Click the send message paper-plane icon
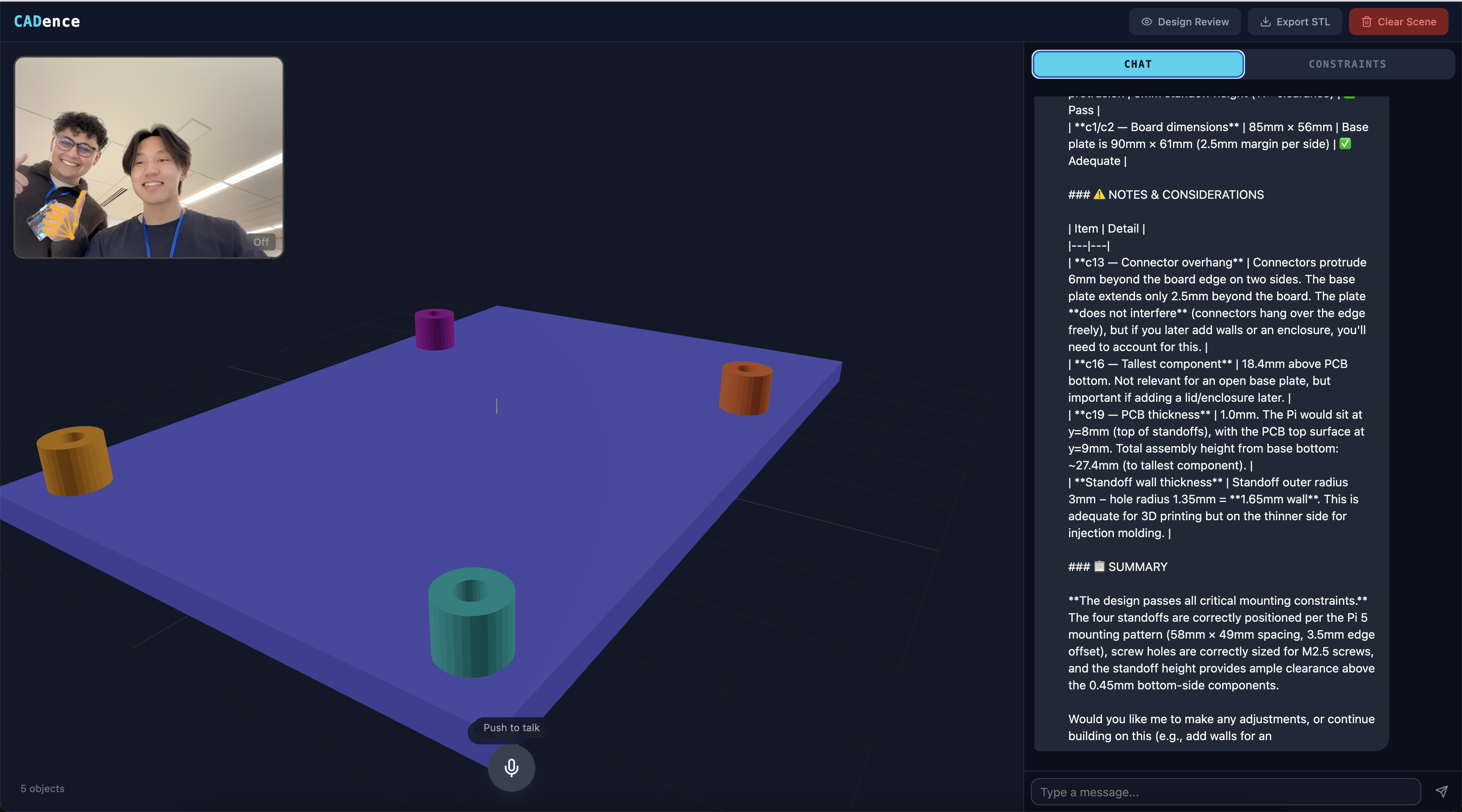1462x812 pixels. 1441,792
